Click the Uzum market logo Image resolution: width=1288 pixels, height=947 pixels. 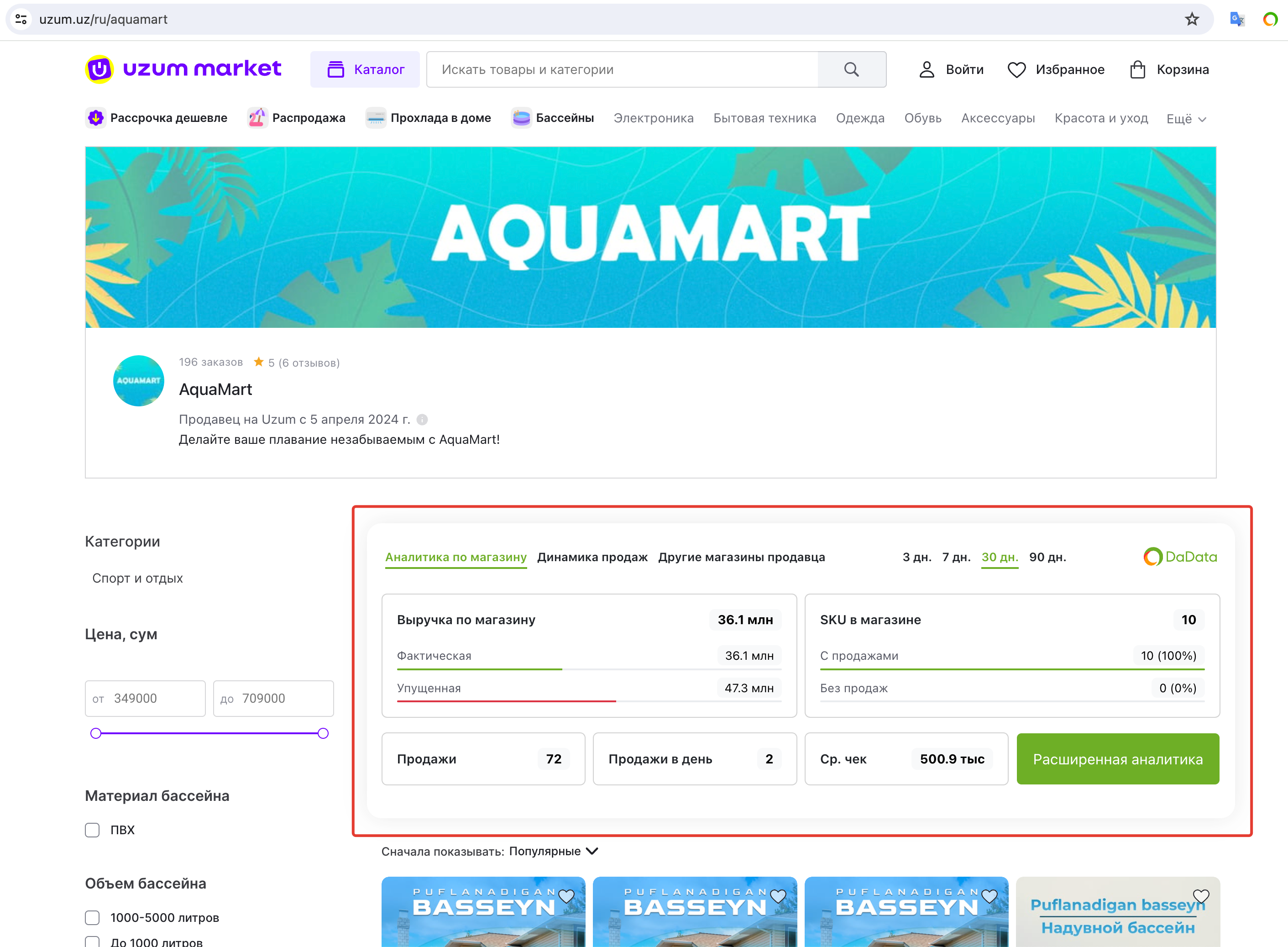click(x=183, y=69)
